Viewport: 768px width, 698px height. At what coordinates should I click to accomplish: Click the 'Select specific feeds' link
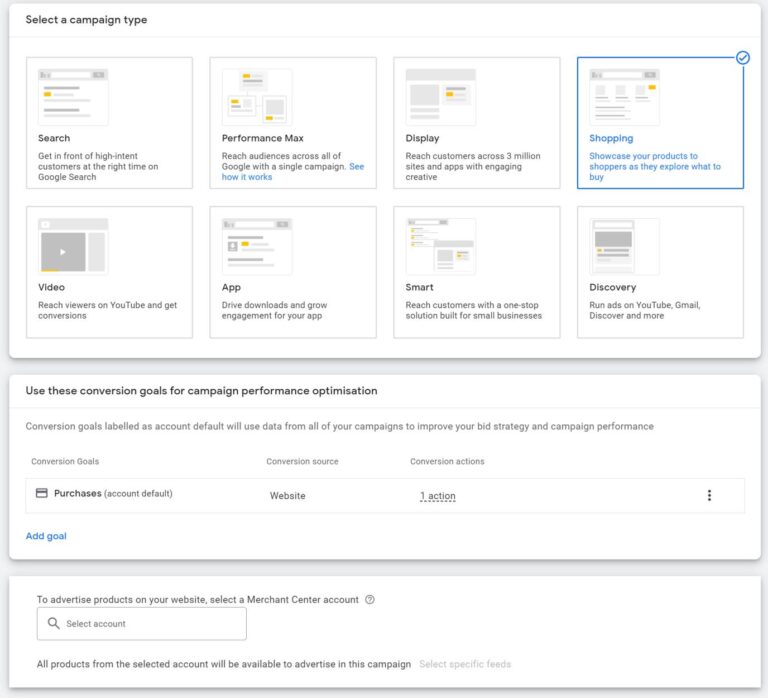pyautogui.click(x=465, y=664)
